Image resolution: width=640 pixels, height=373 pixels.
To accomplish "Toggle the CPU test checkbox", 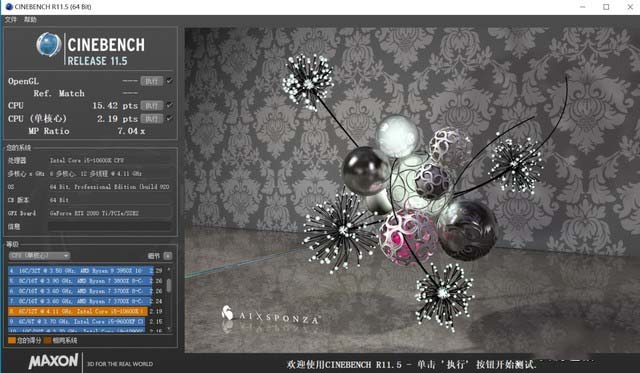I will (x=169, y=105).
